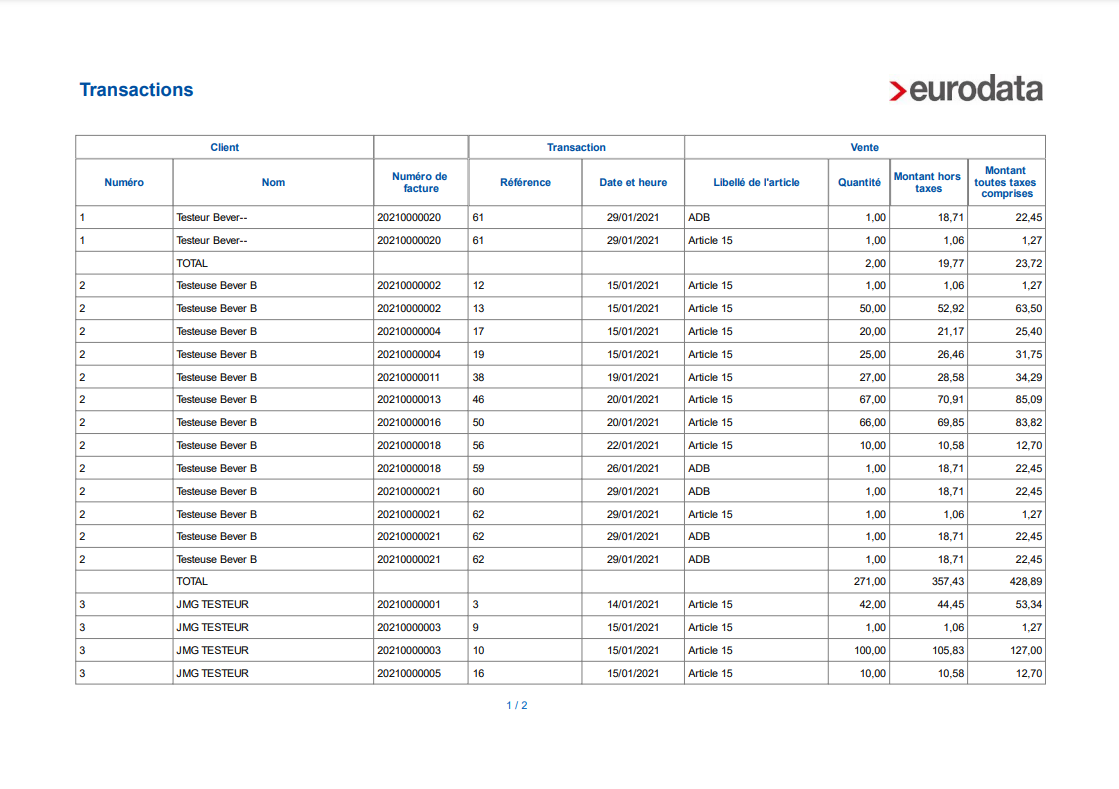This screenshot has width=1119, height=789.
Task: Click the TOTAL row with 428,89
Action: (560, 581)
